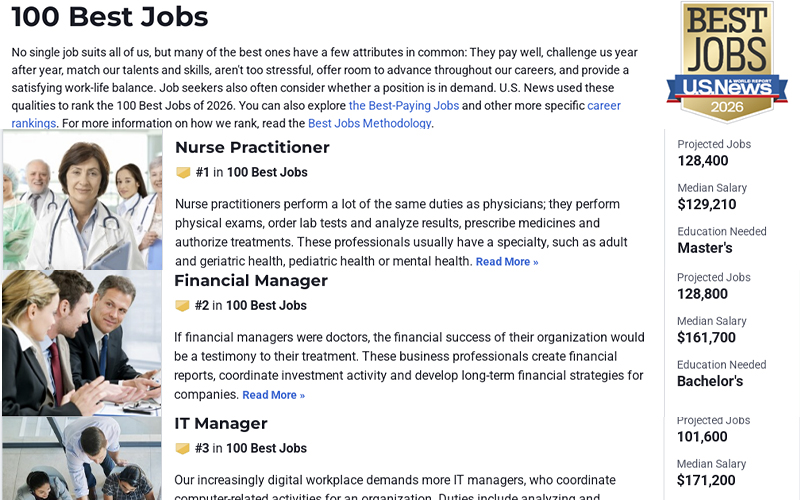Expand Nurse Practitioner description with Read More
Viewport: 800px width, 500px height.
[506, 262]
